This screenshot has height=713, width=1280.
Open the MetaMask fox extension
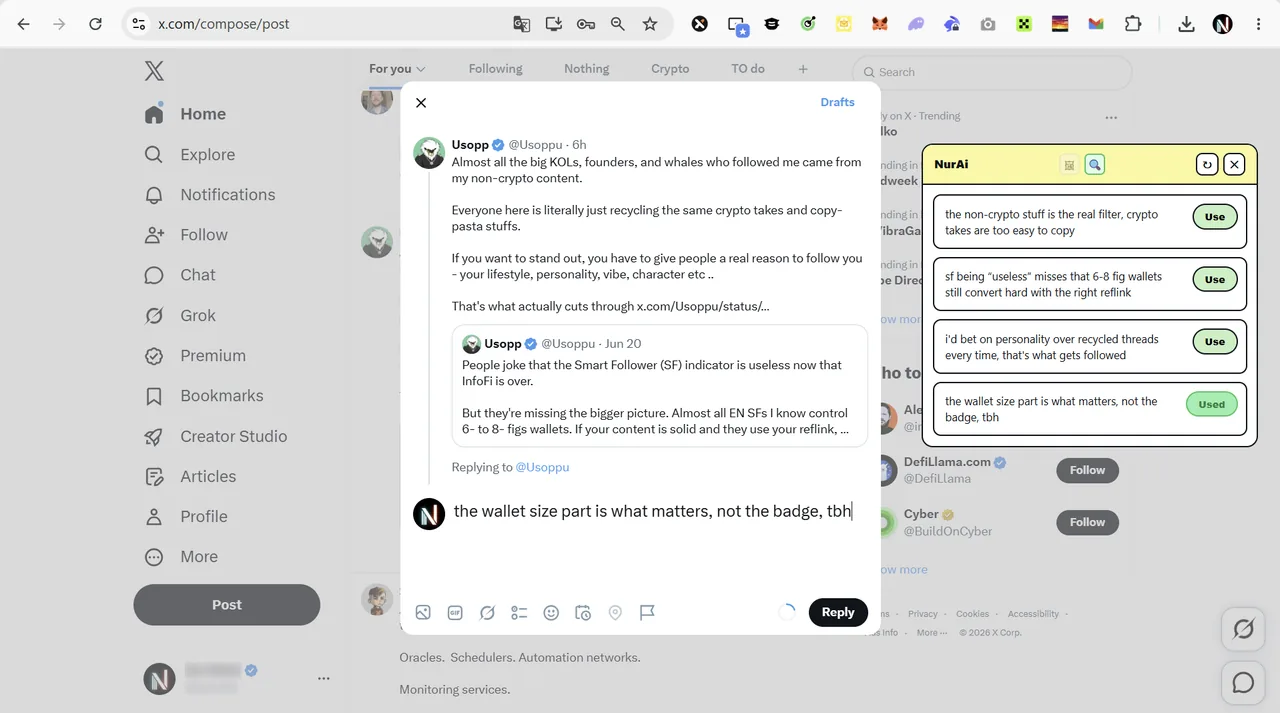coord(879,24)
